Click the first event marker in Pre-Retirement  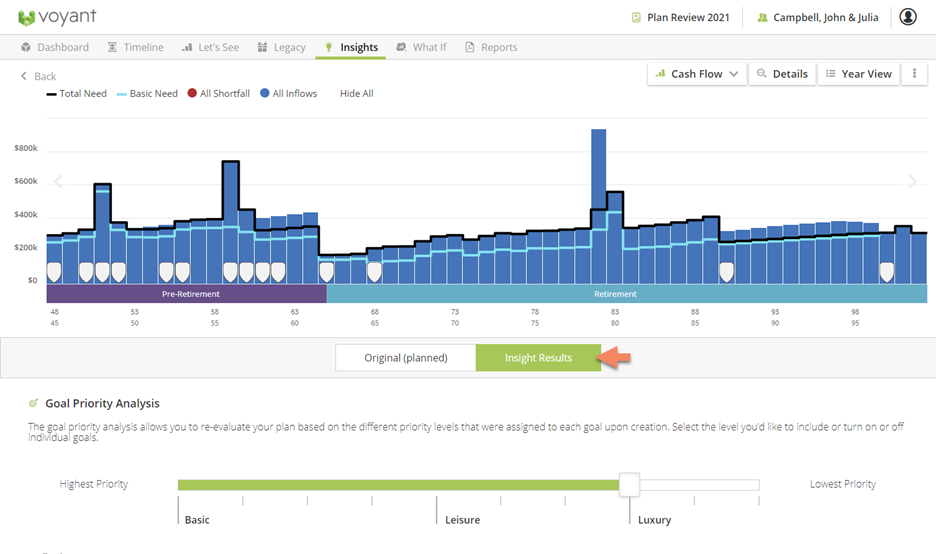point(54,271)
